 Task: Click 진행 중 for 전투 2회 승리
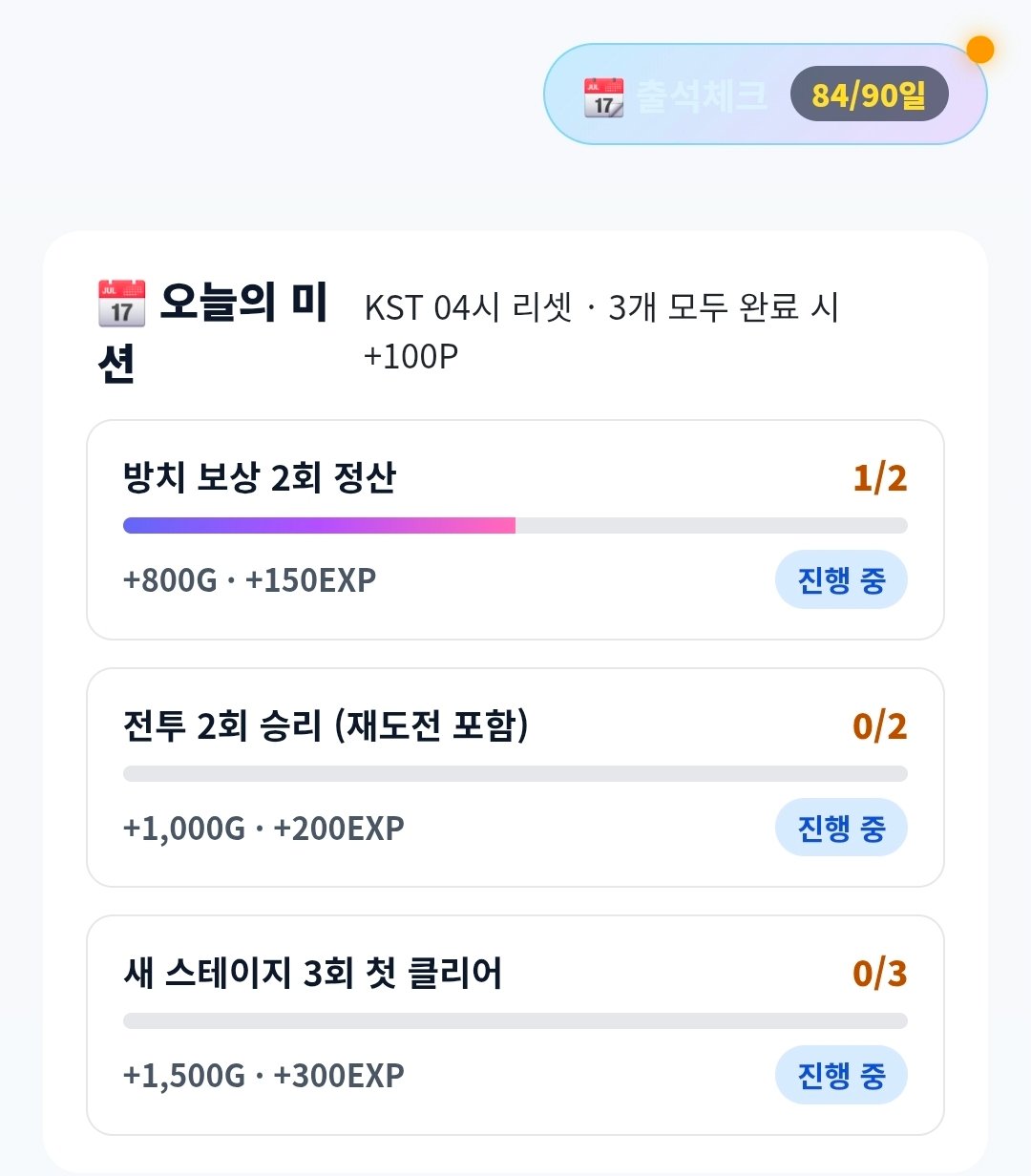click(x=841, y=828)
